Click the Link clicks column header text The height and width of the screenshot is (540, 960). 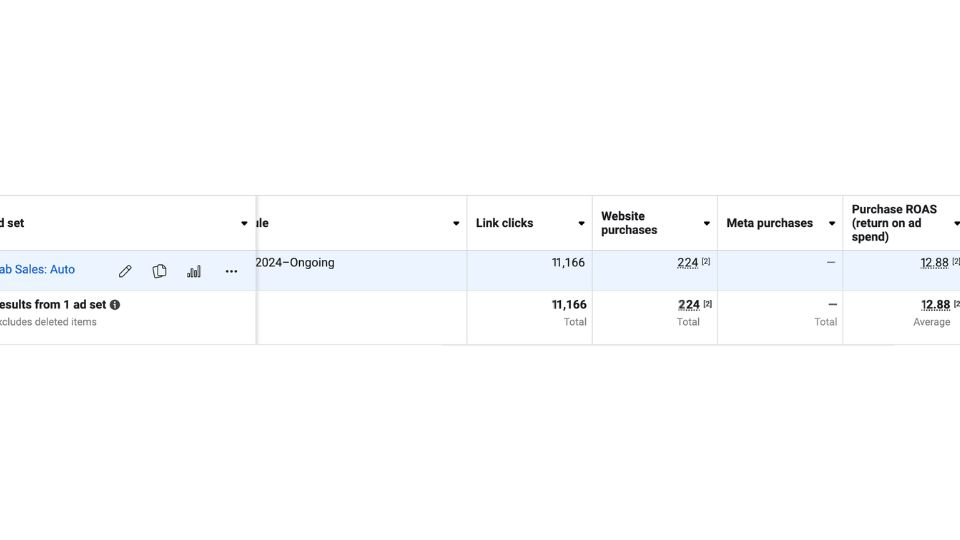(504, 223)
